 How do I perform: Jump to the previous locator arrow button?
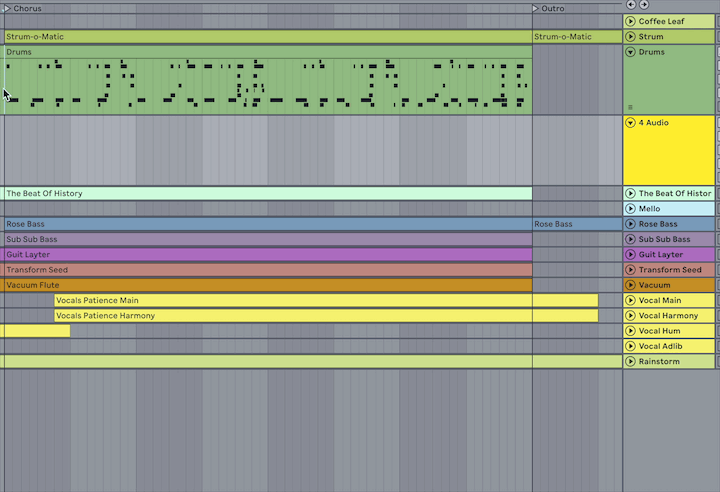click(631, 5)
